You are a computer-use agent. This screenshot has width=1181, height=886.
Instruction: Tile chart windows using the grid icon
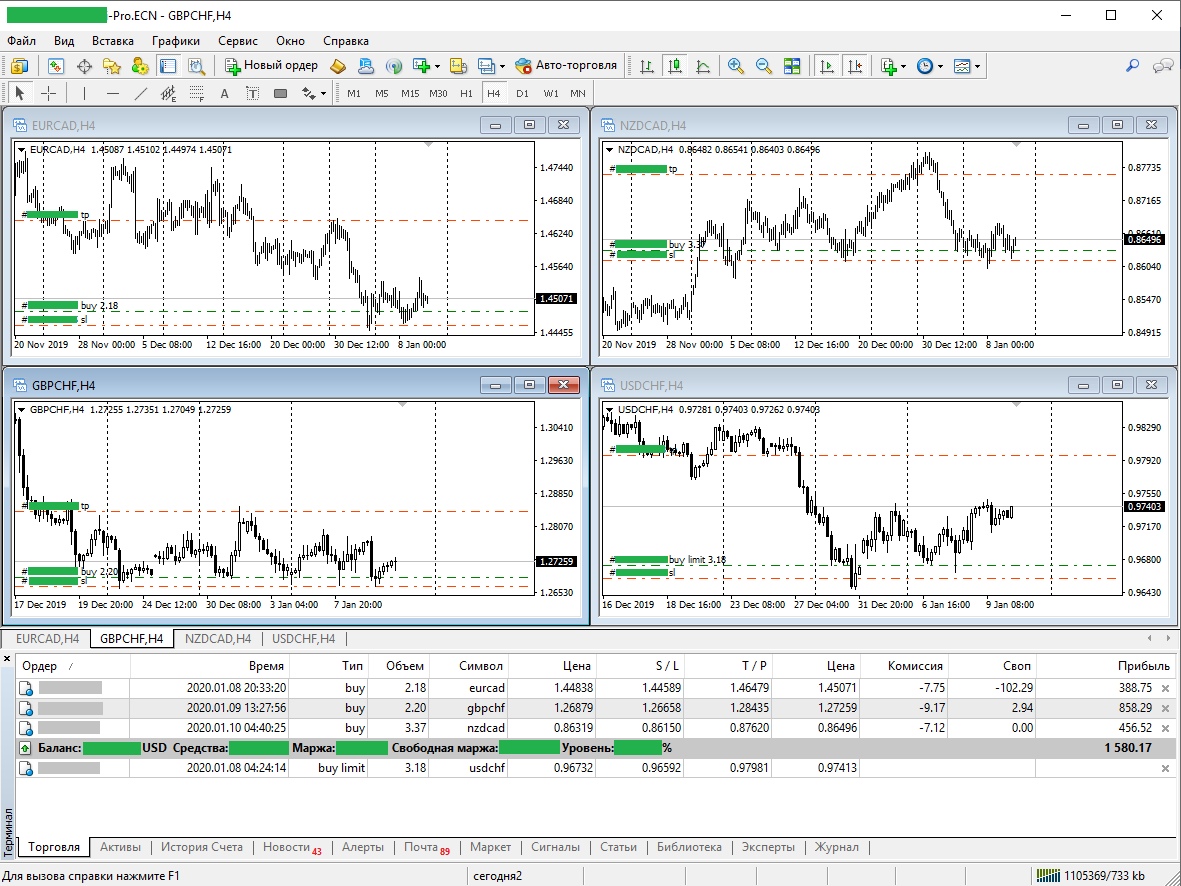(x=792, y=66)
